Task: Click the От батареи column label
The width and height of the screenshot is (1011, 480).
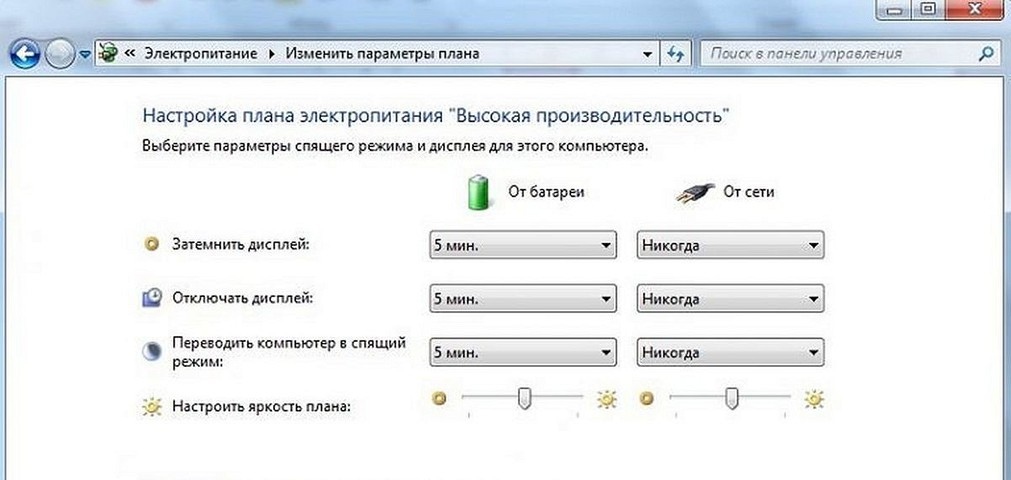Action: click(546, 192)
